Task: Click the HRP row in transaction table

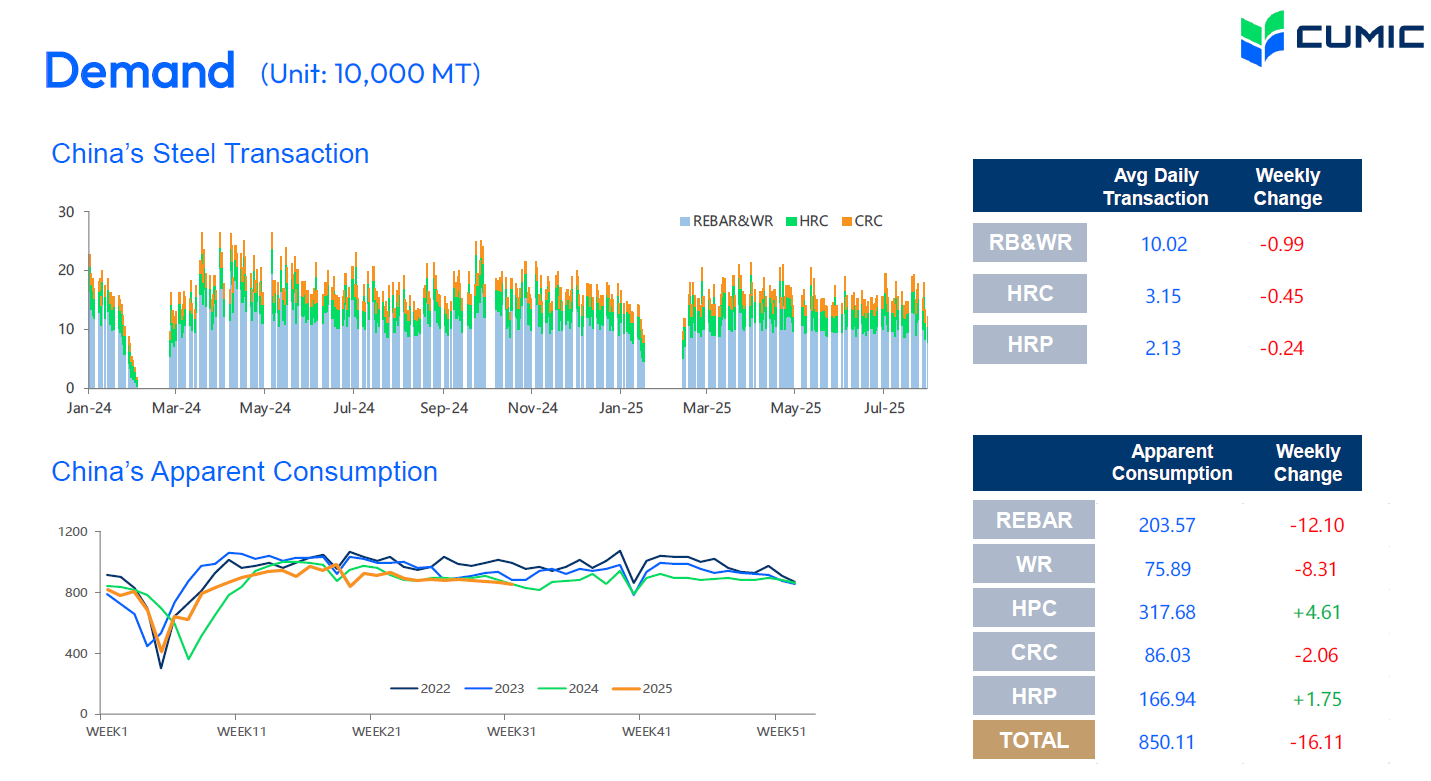Action: [x=1029, y=344]
